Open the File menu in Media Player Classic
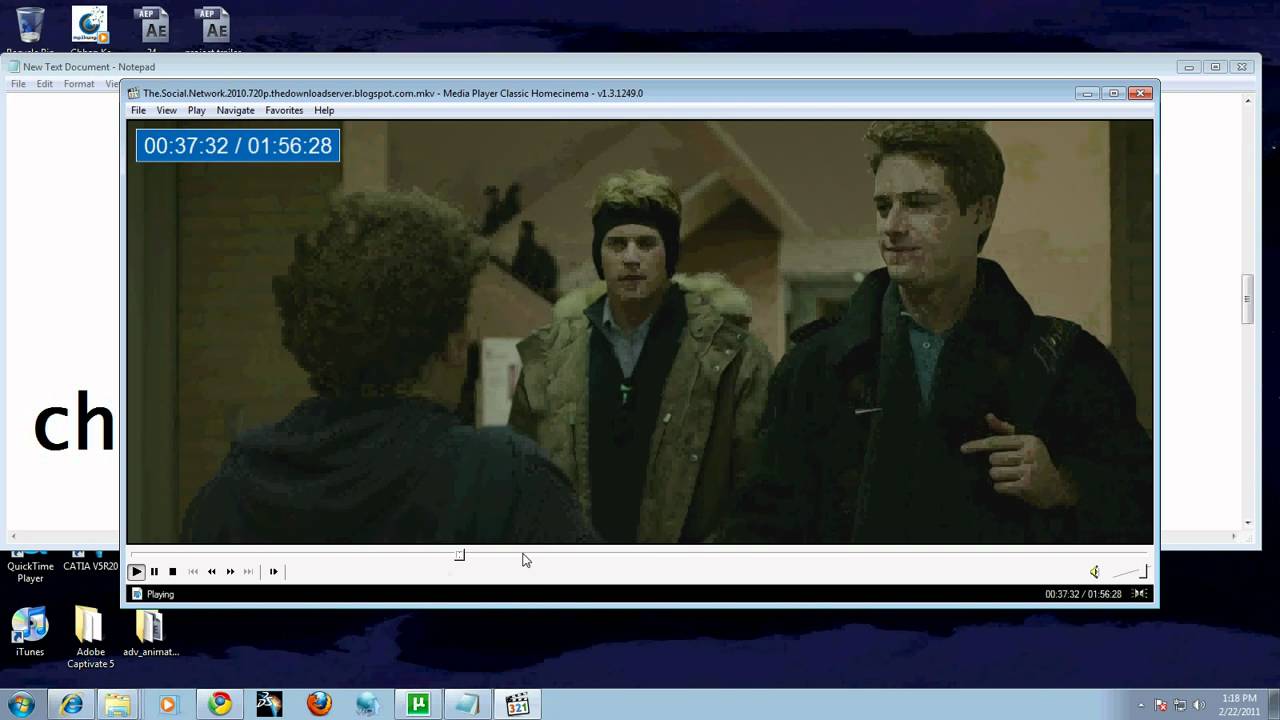Image resolution: width=1280 pixels, height=720 pixels. click(138, 110)
